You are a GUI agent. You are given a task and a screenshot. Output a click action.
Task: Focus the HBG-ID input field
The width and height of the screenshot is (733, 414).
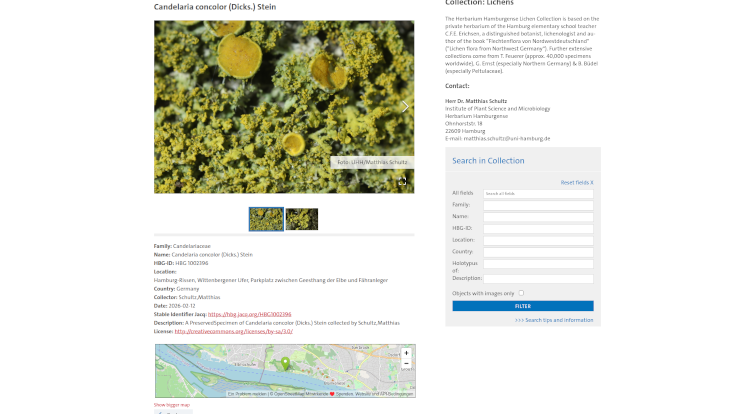pyautogui.click(x=538, y=228)
